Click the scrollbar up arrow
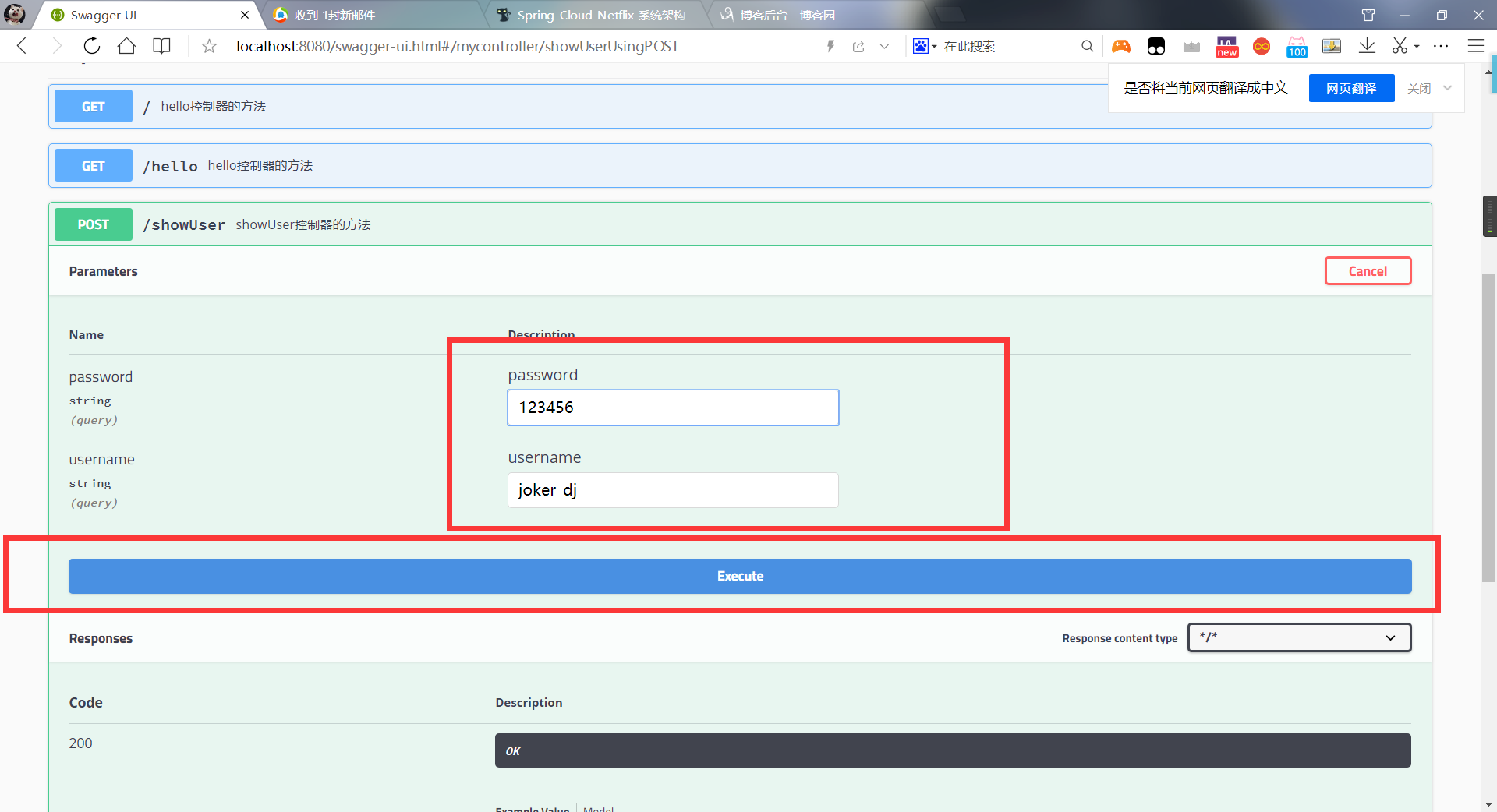 [x=1489, y=72]
